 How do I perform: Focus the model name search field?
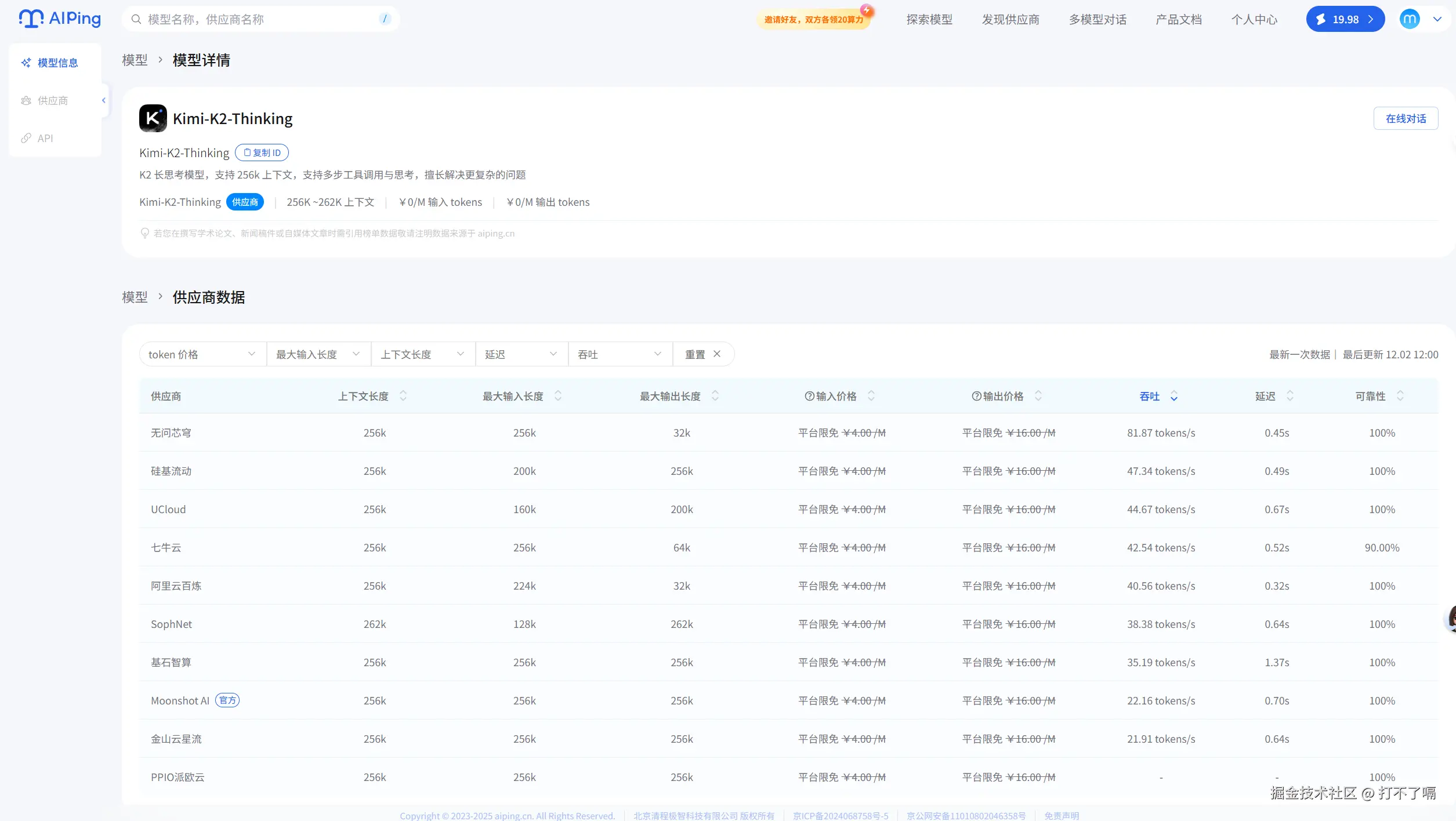(x=261, y=20)
